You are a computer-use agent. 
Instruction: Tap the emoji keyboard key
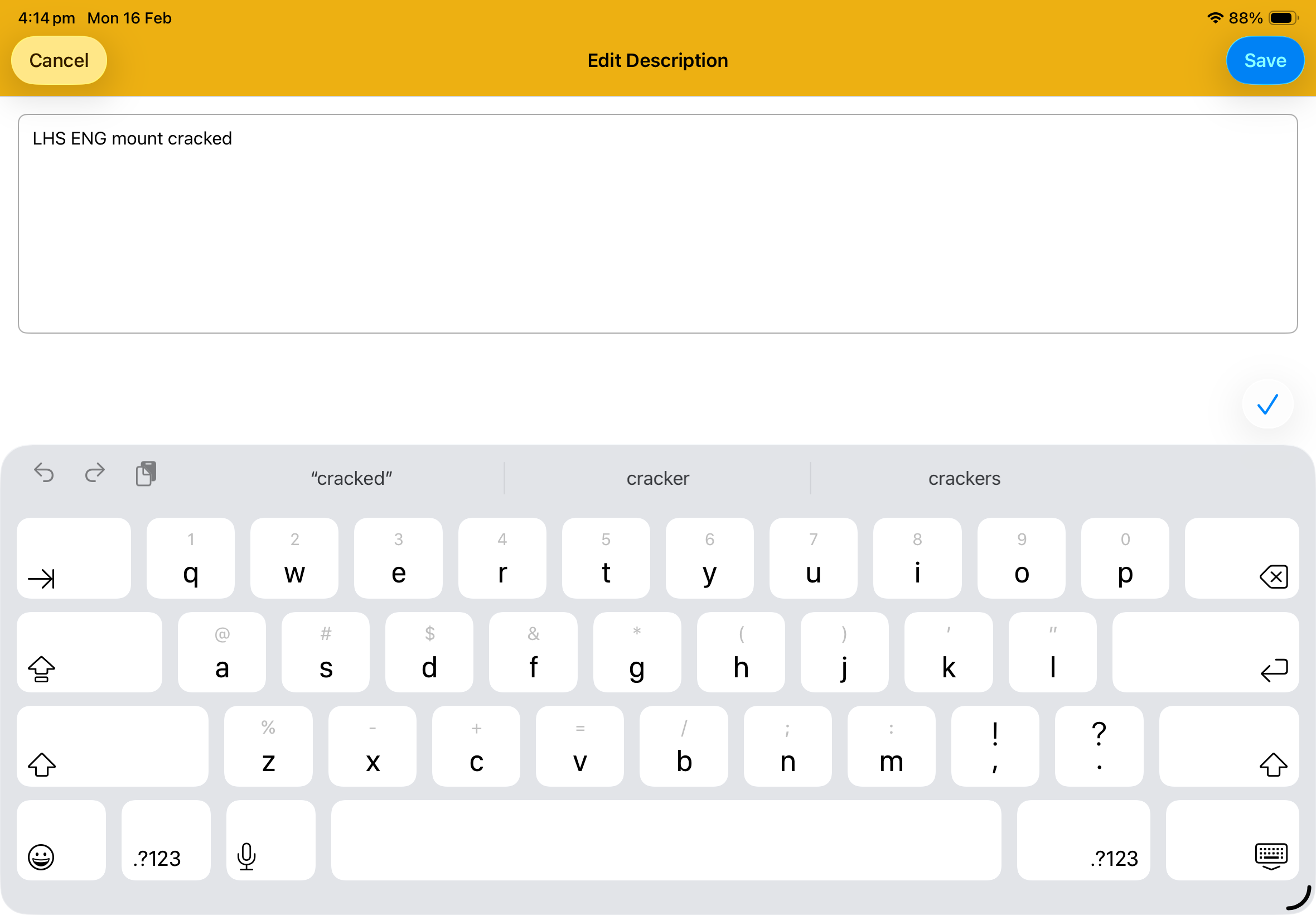[x=61, y=840]
